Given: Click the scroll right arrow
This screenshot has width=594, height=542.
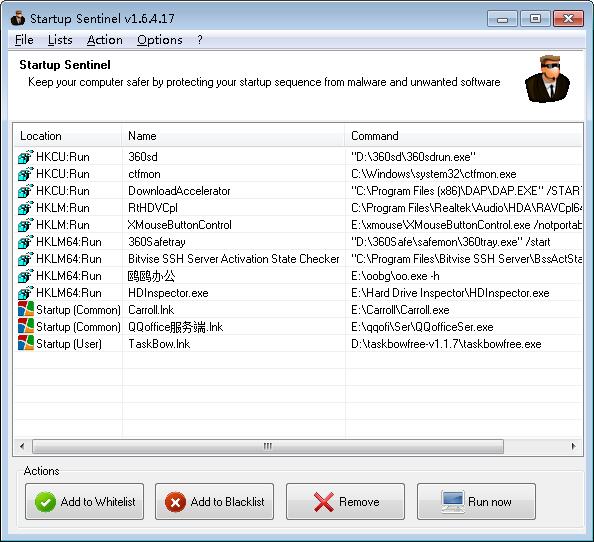Looking at the screenshot, I should 574,446.
